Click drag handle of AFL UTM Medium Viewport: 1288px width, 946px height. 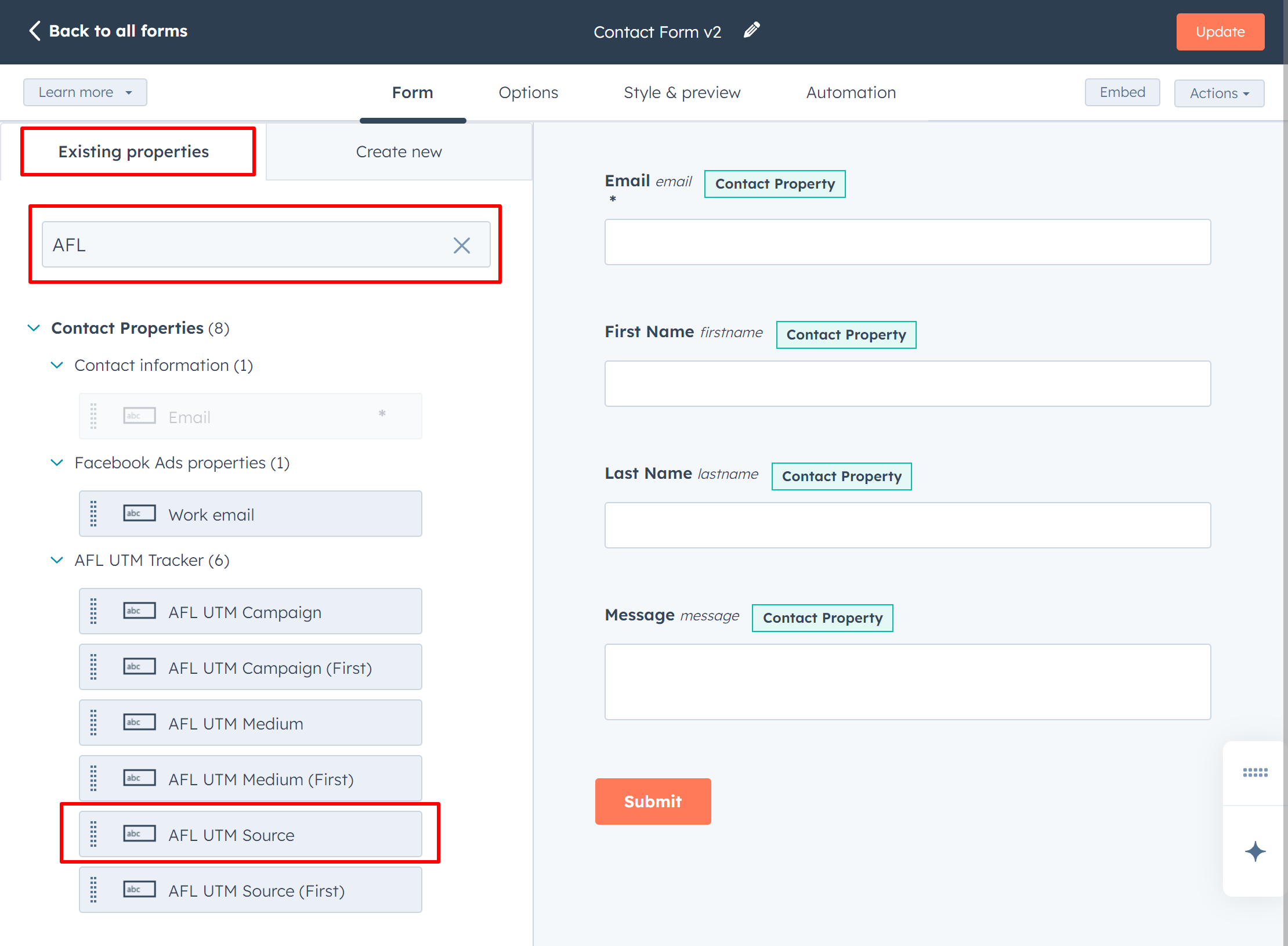pyautogui.click(x=93, y=723)
